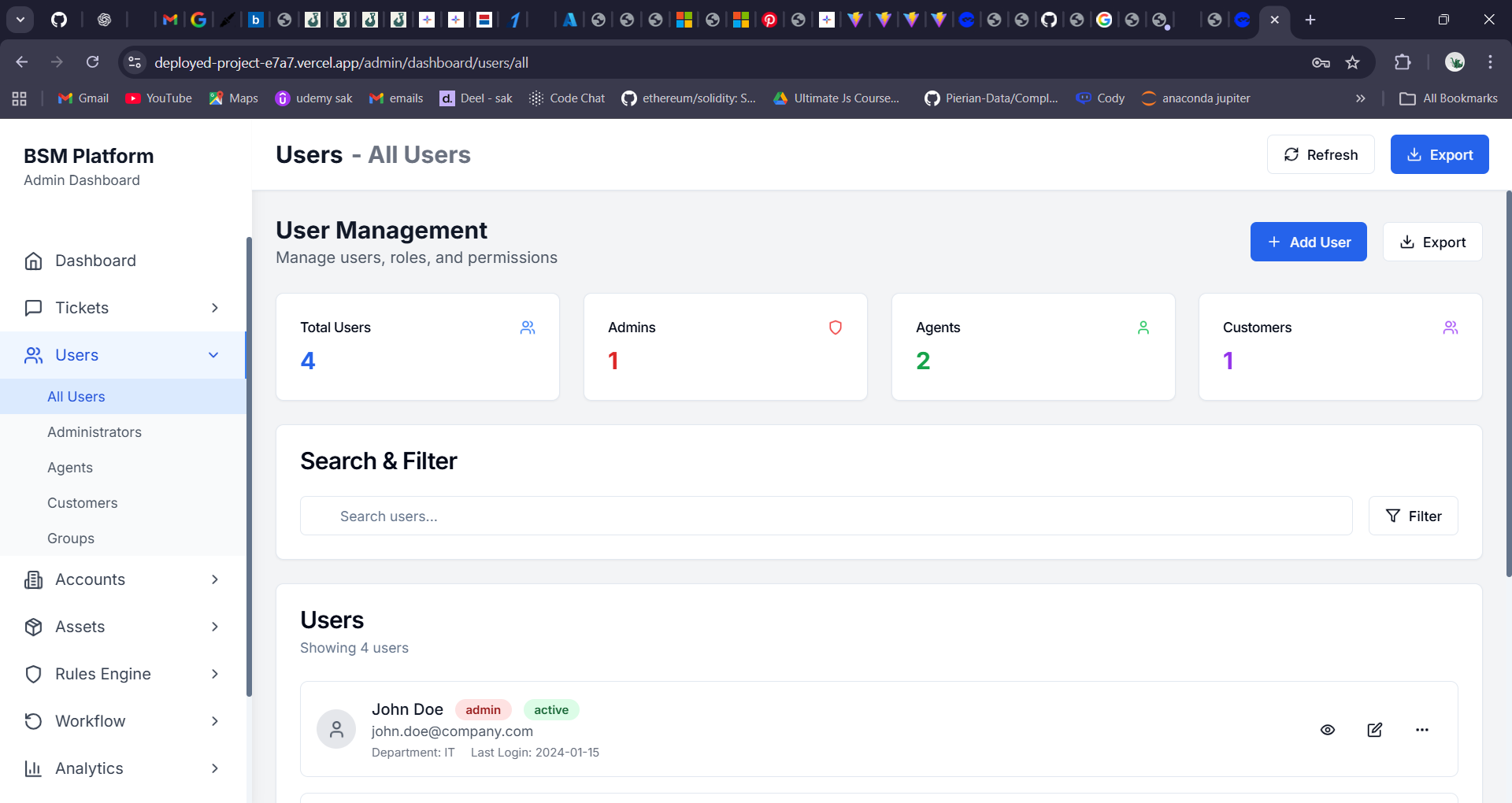Open more options for John Doe
1512x803 pixels.
tap(1422, 730)
